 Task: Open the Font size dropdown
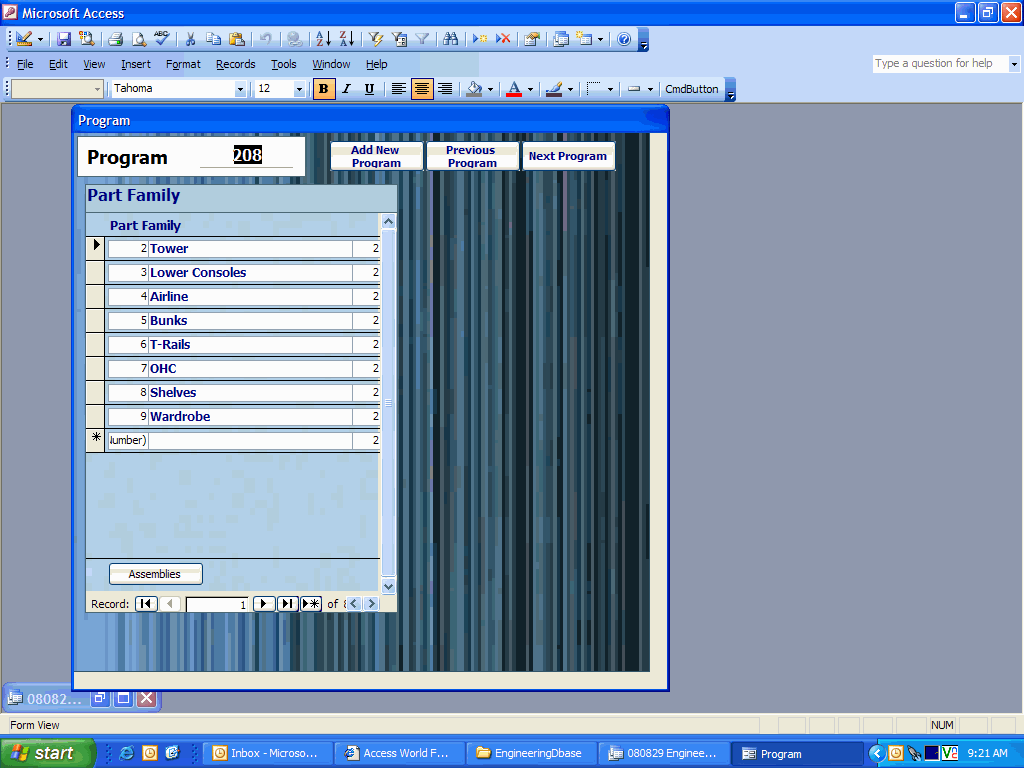click(299, 89)
